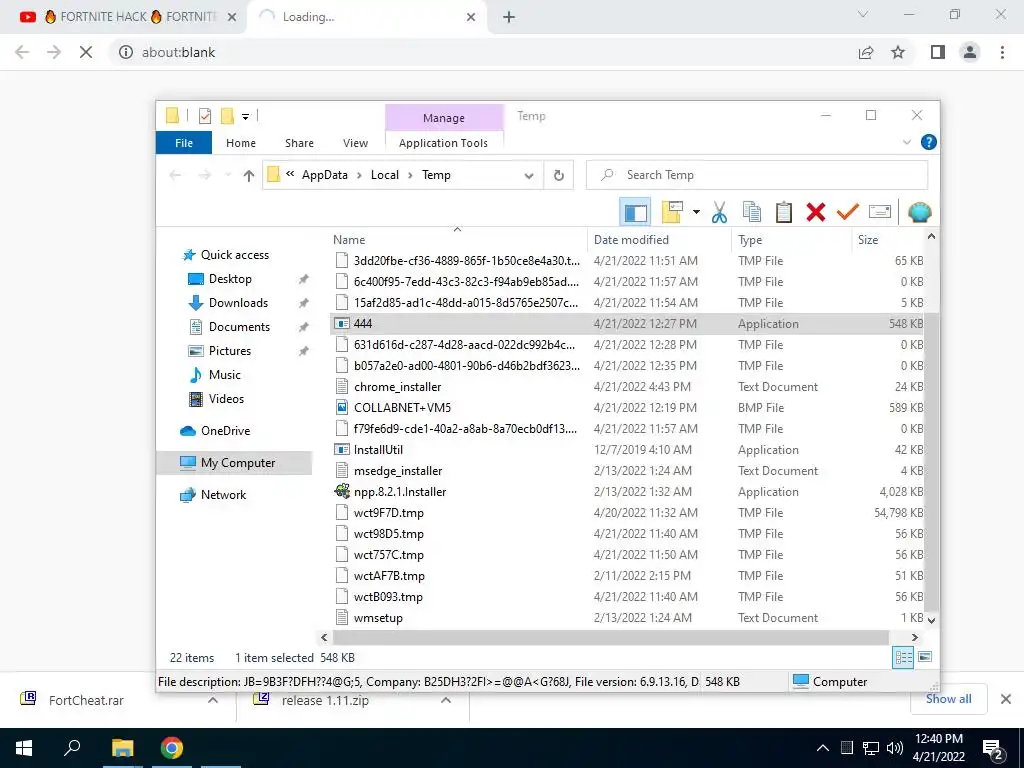
Task: Click the Up one level arrow
Action: [248, 175]
